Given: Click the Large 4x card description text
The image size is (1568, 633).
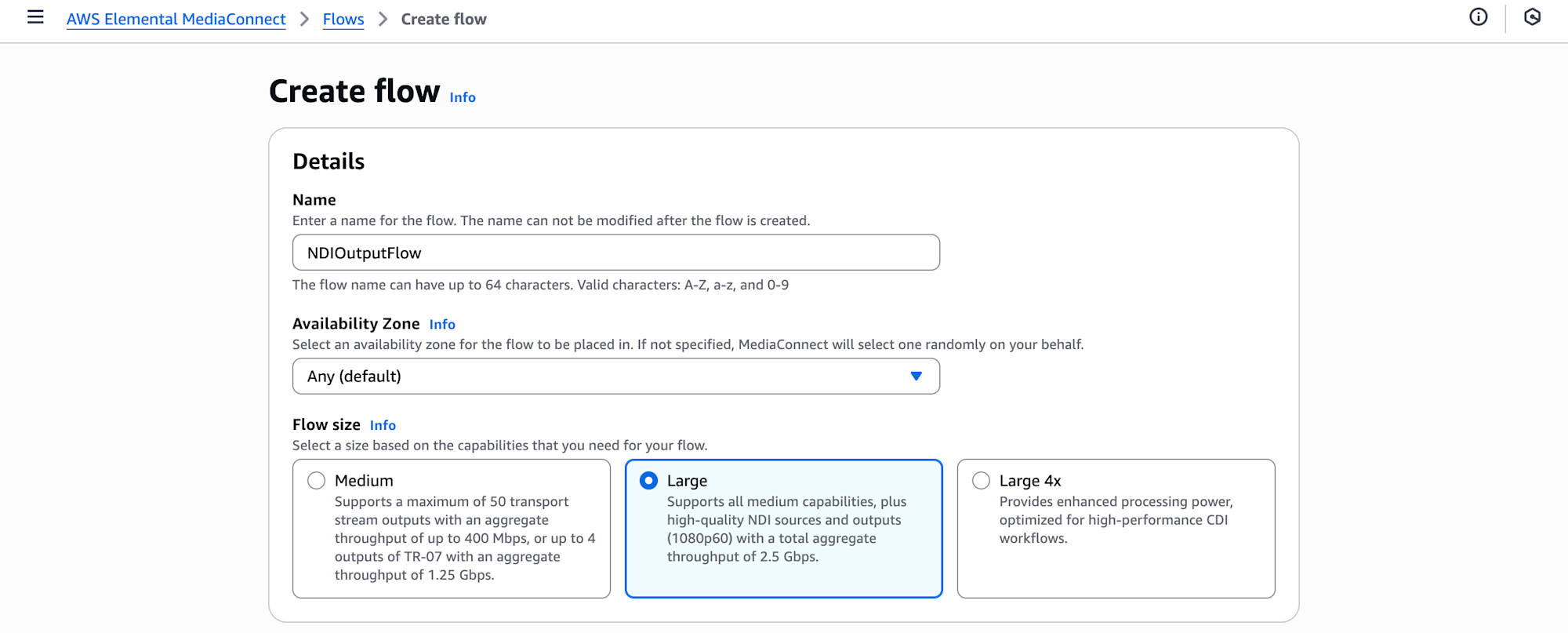Looking at the screenshot, I should pyautogui.click(x=1116, y=520).
